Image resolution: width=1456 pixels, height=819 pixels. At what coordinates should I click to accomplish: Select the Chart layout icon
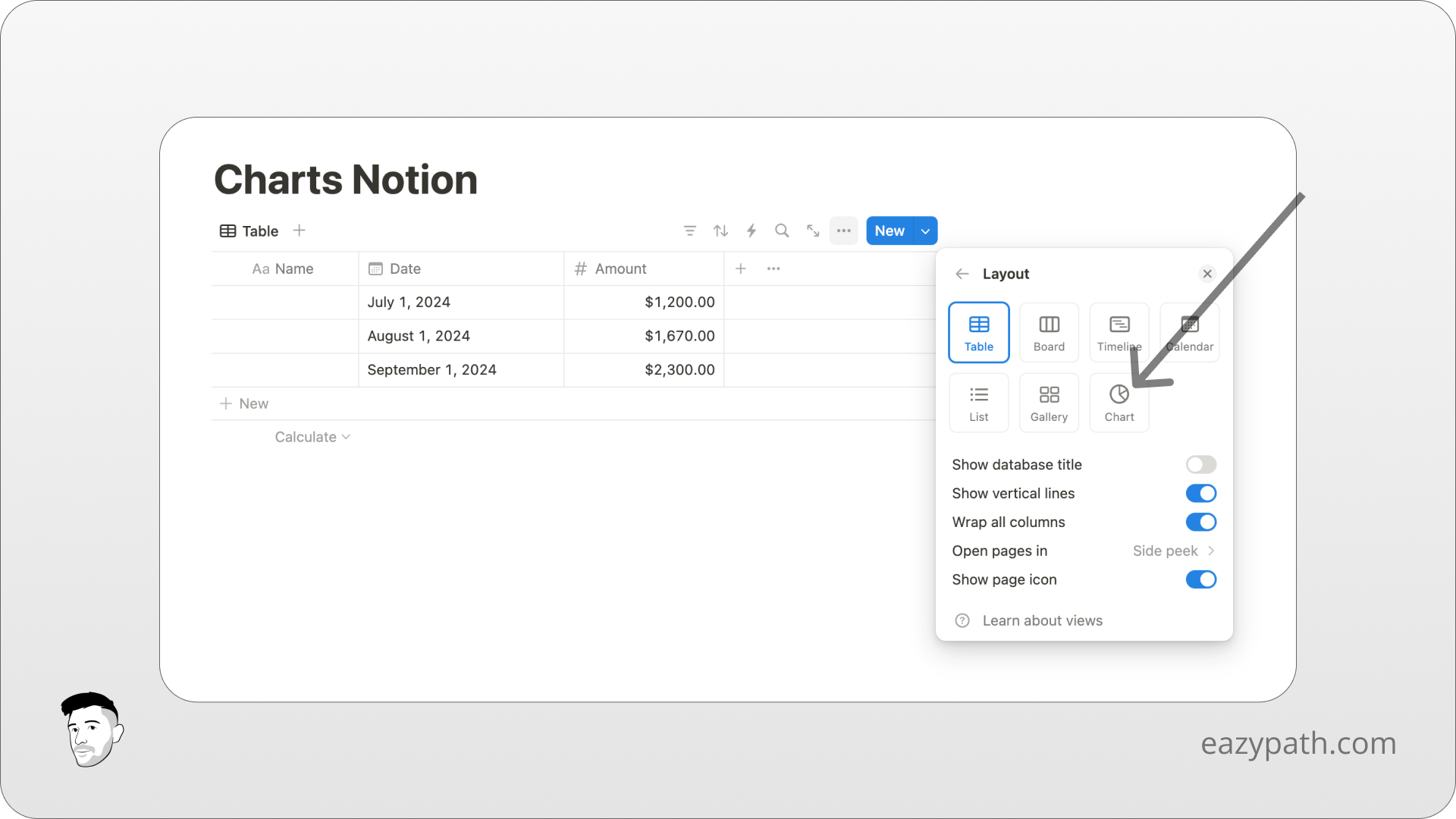1119,402
